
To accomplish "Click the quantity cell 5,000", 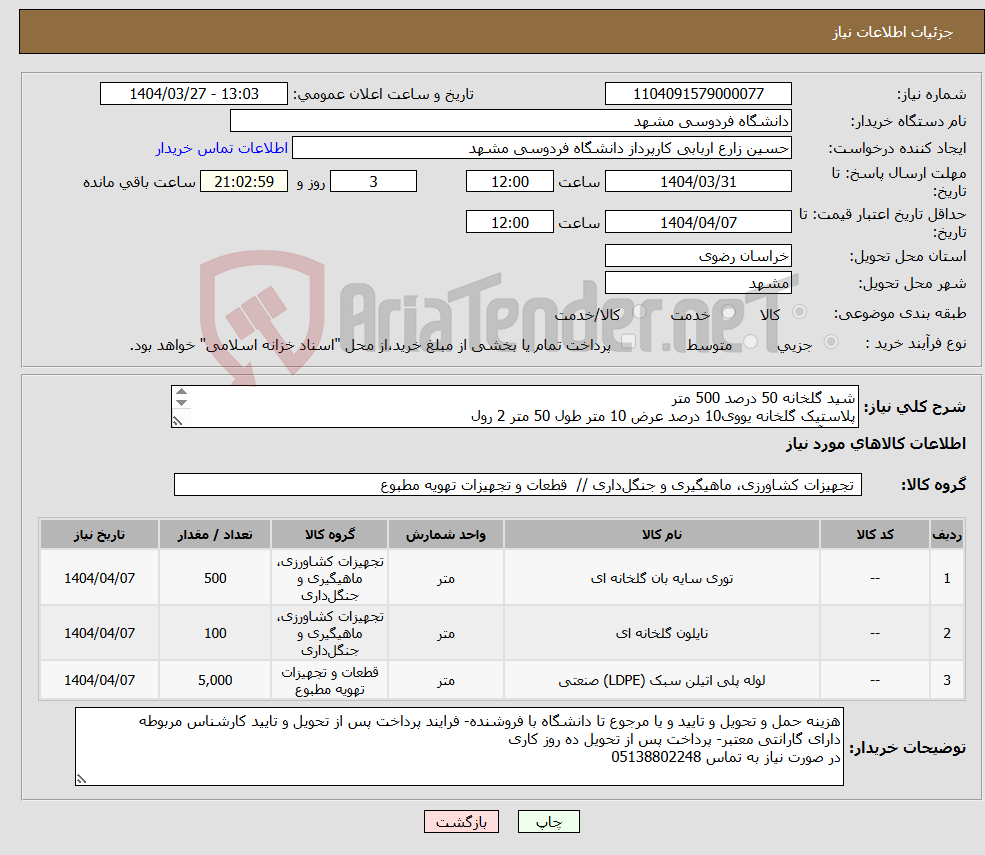I will point(215,680).
